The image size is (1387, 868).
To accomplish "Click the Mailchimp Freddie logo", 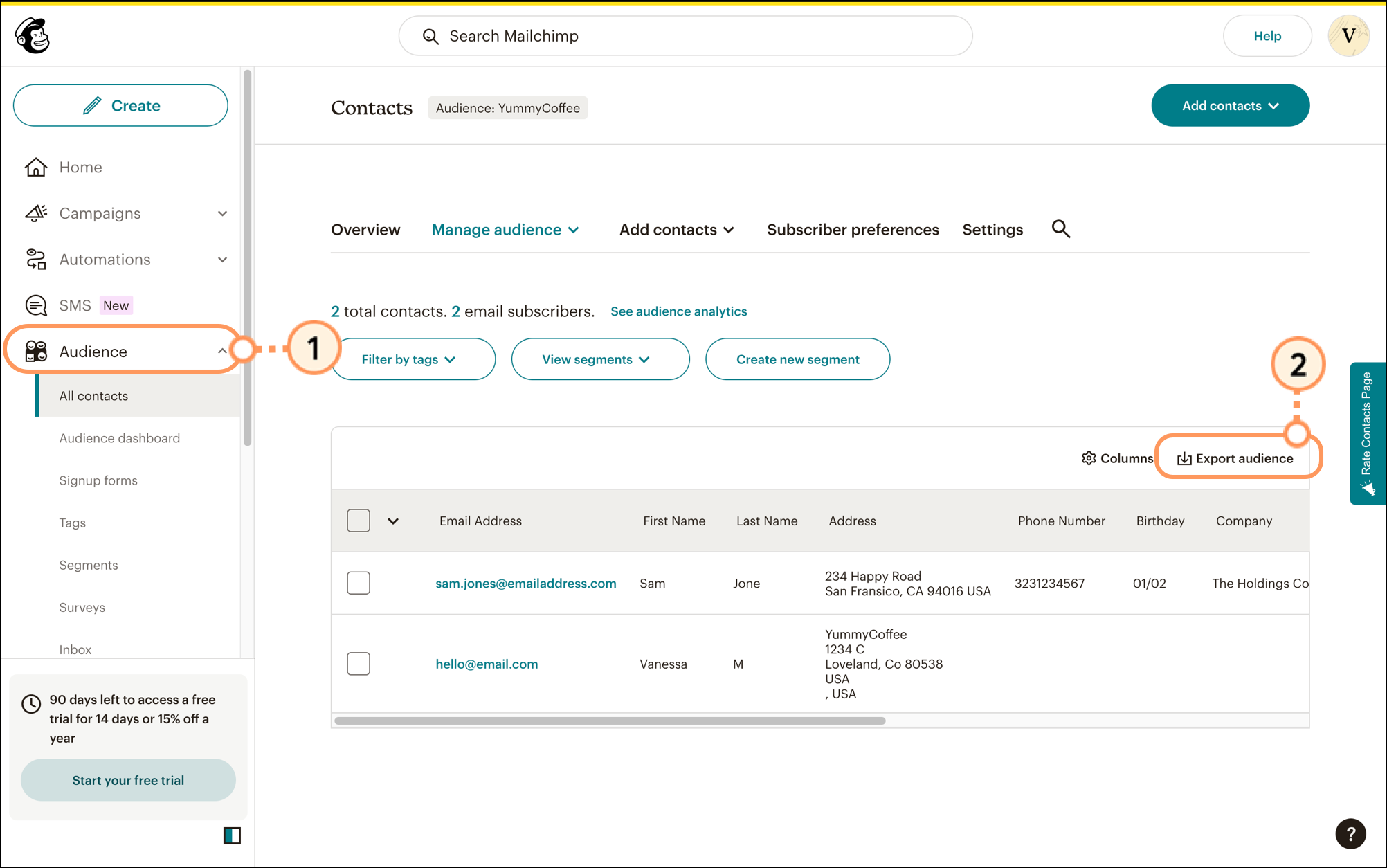I will coord(33,36).
